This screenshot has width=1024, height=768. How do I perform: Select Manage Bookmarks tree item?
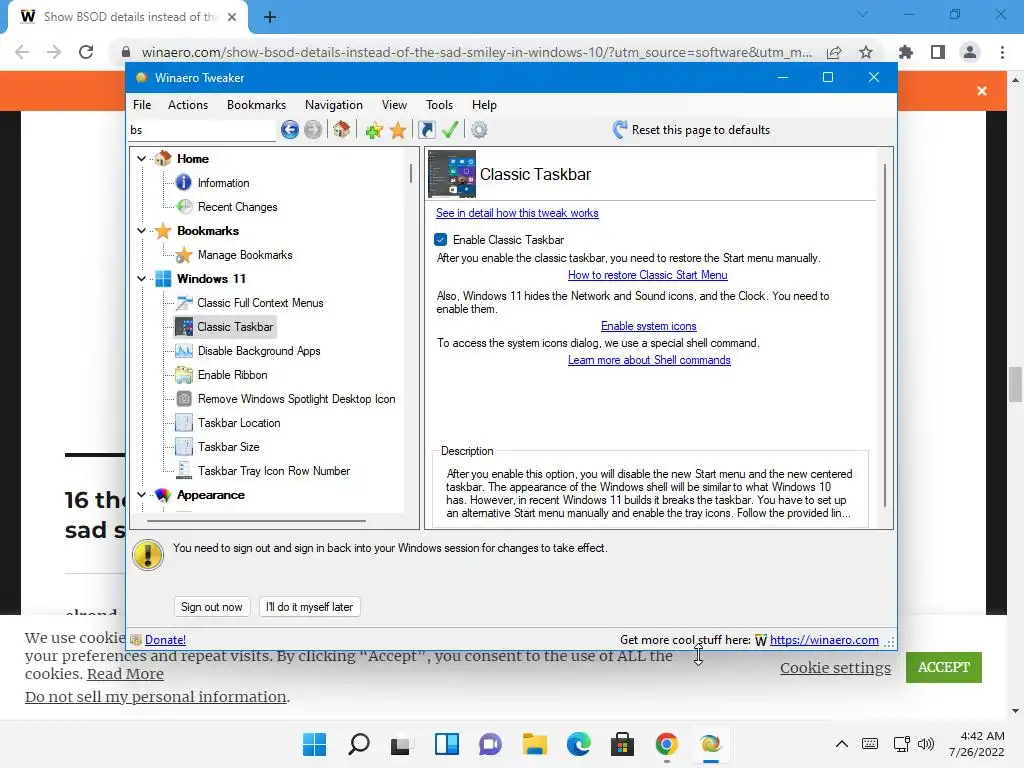pyautogui.click(x=245, y=255)
